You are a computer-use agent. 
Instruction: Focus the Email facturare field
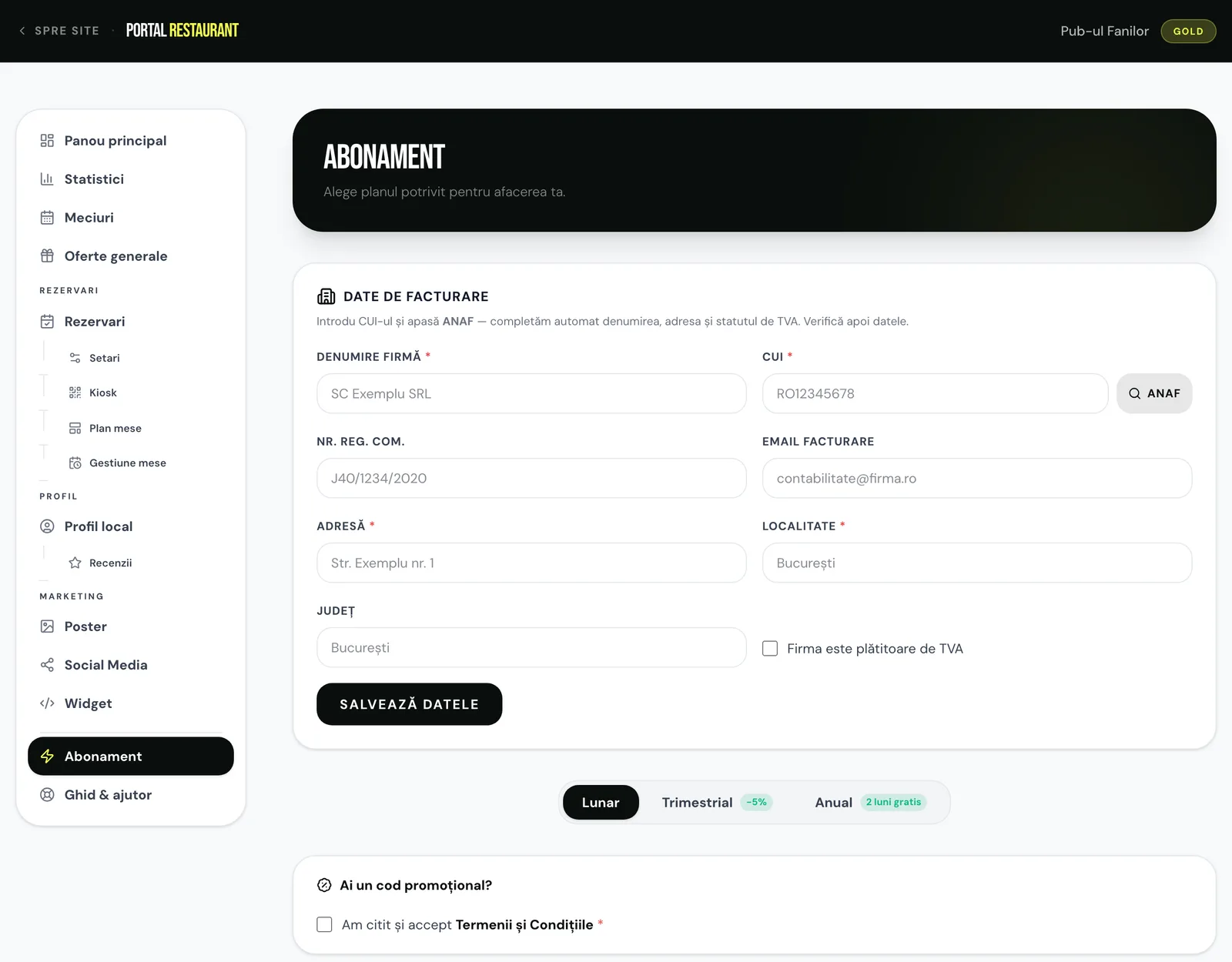coord(977,478)
